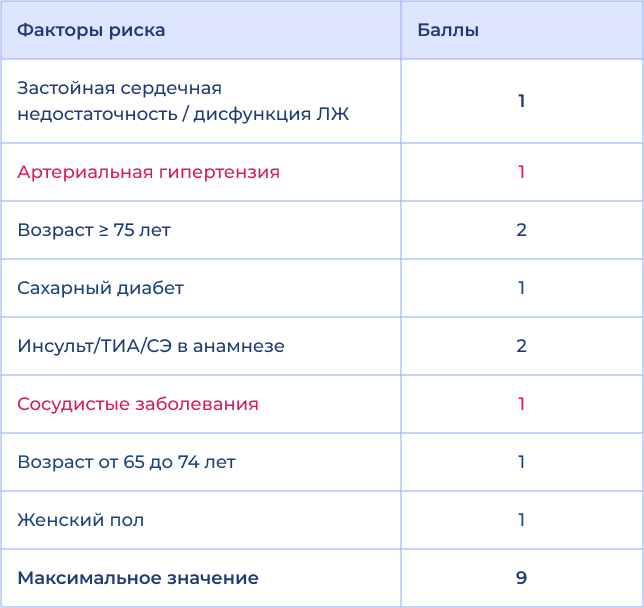Click the score for "Возраст ≥ 75 лет"

pyautogui.click(x=521, y=230)
